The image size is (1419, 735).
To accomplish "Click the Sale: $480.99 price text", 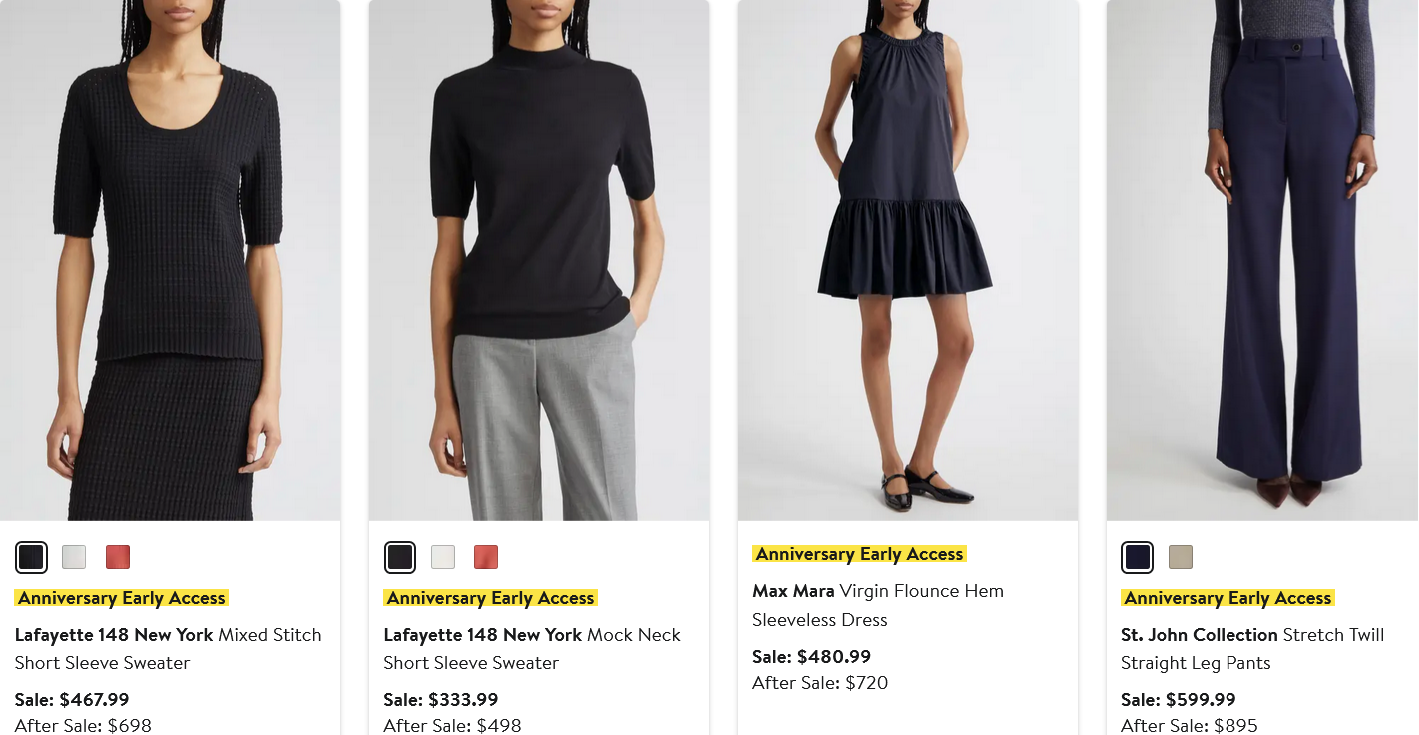I will click(812, 657).
